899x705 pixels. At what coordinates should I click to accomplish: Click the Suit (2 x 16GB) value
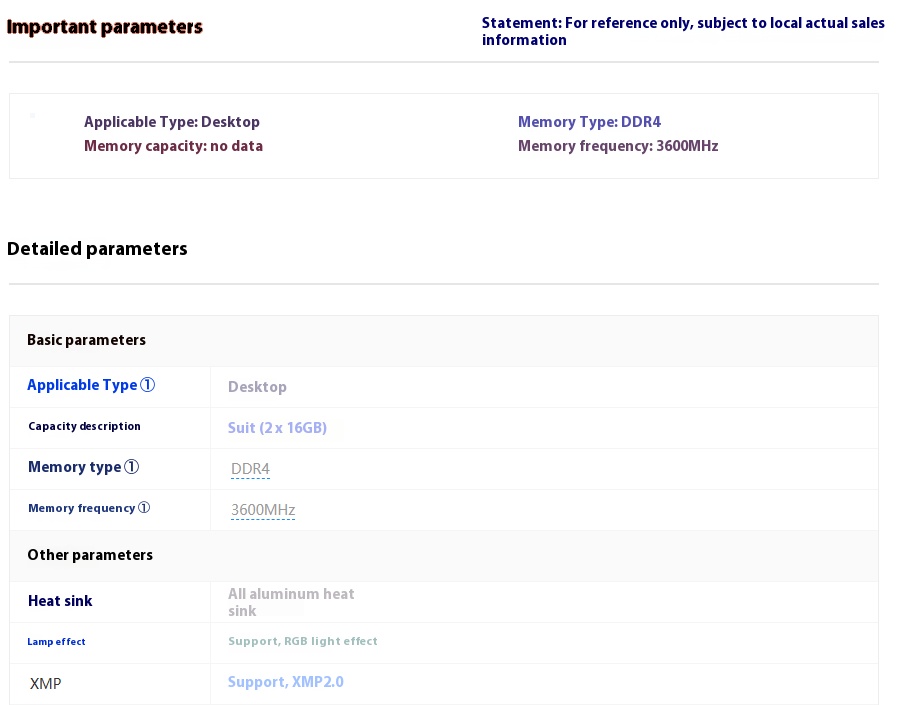[x=277, y=428]
